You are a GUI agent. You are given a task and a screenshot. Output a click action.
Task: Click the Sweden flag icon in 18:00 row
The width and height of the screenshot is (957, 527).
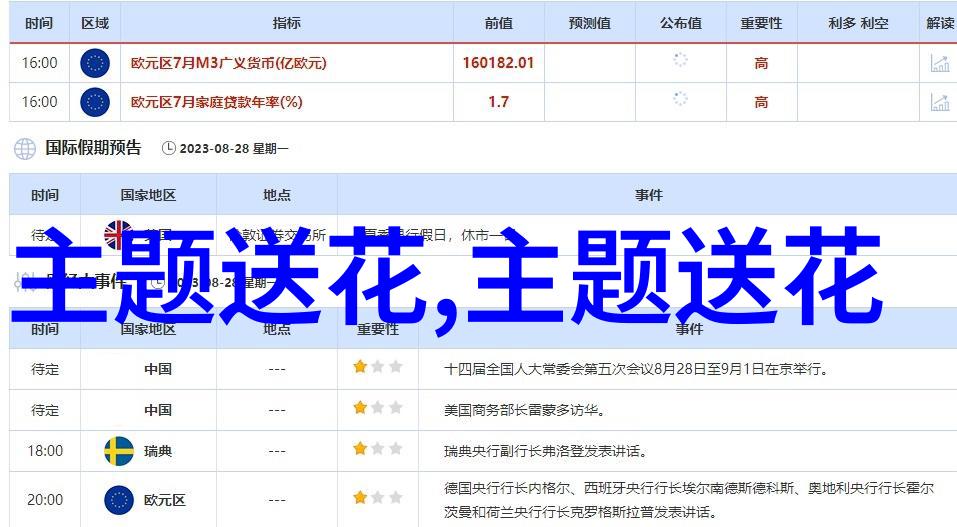tap(119, 451)
